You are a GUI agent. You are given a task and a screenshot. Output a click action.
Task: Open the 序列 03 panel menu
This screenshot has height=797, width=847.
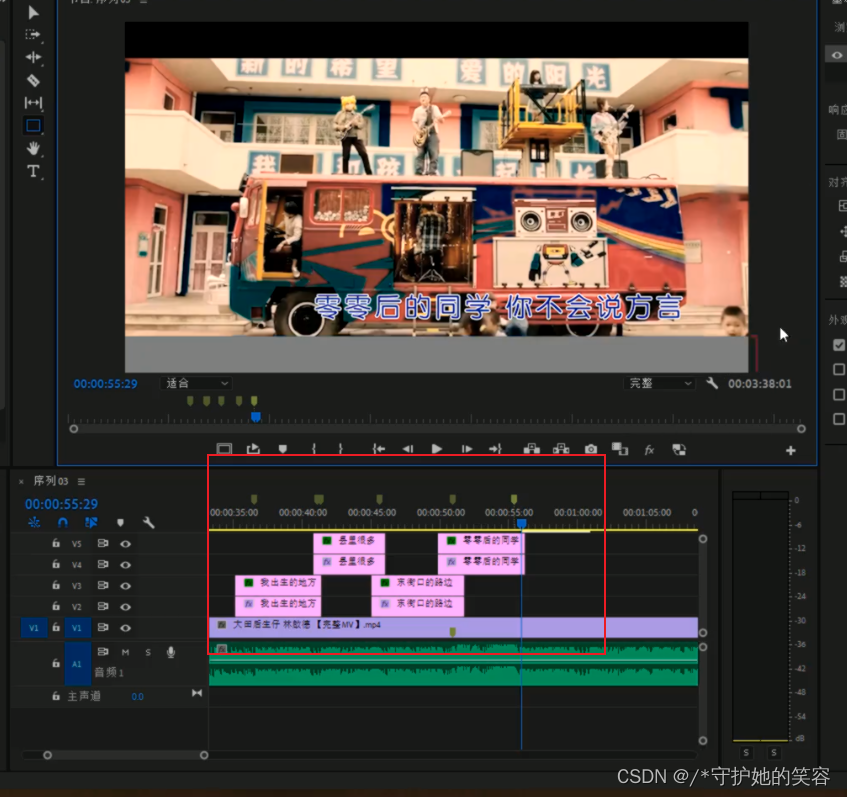pyautogui.click(x=81, y=481)
